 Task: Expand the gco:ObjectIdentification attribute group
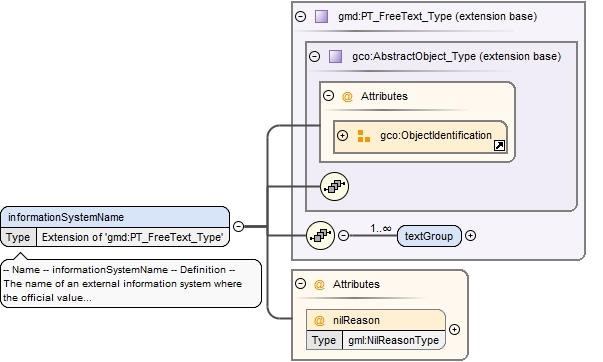coord(342,135)
